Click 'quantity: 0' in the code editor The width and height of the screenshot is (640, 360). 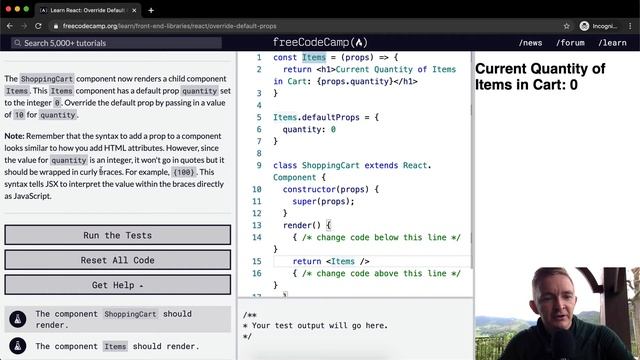pyautogui.click(x=309, y=129)
